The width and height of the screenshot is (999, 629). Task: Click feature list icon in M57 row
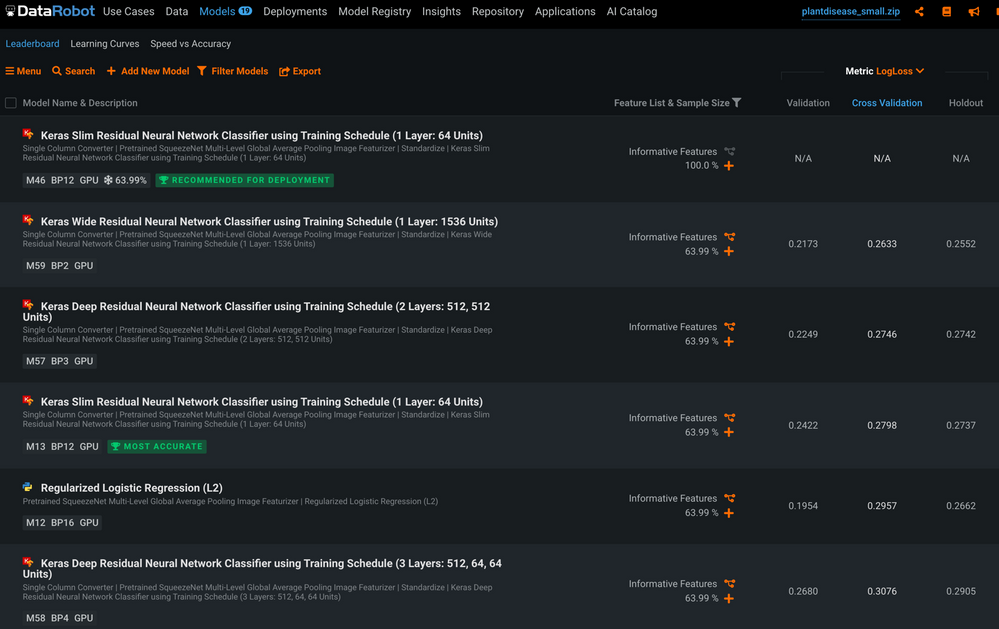point(729,327)
